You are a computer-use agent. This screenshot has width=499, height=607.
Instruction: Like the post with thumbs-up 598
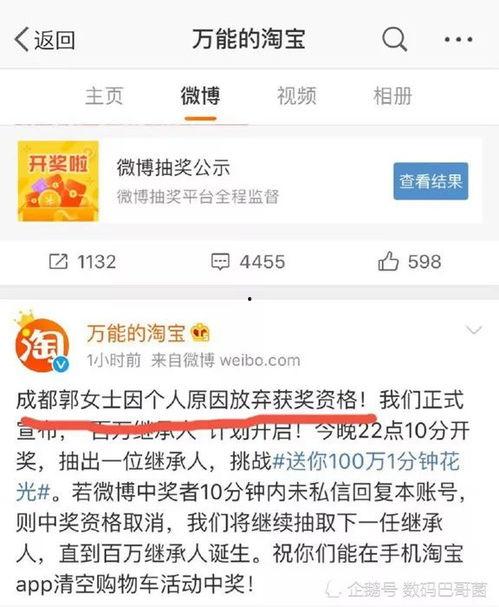click(409, 261)
